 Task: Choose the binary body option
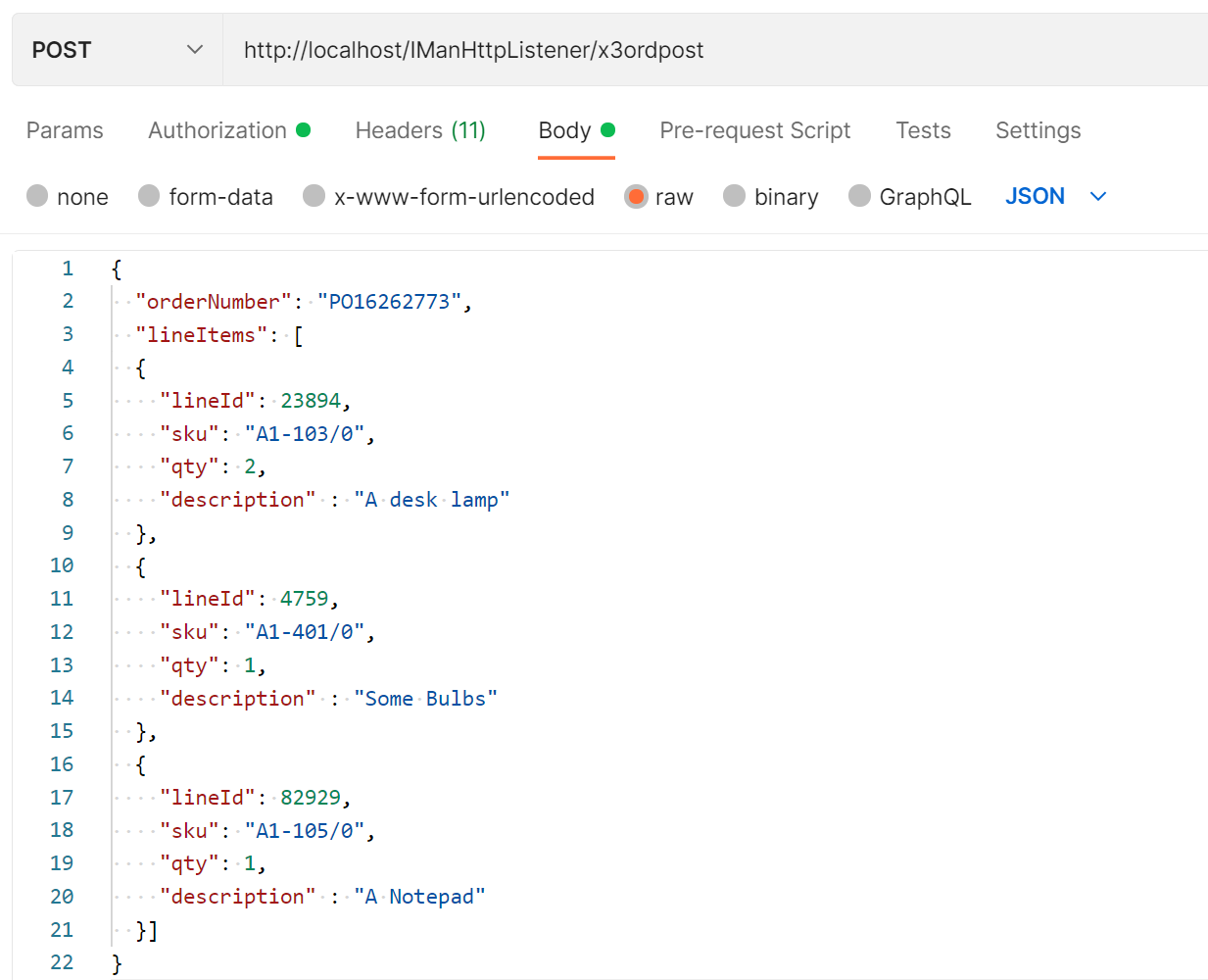click(x=735, y=197)
